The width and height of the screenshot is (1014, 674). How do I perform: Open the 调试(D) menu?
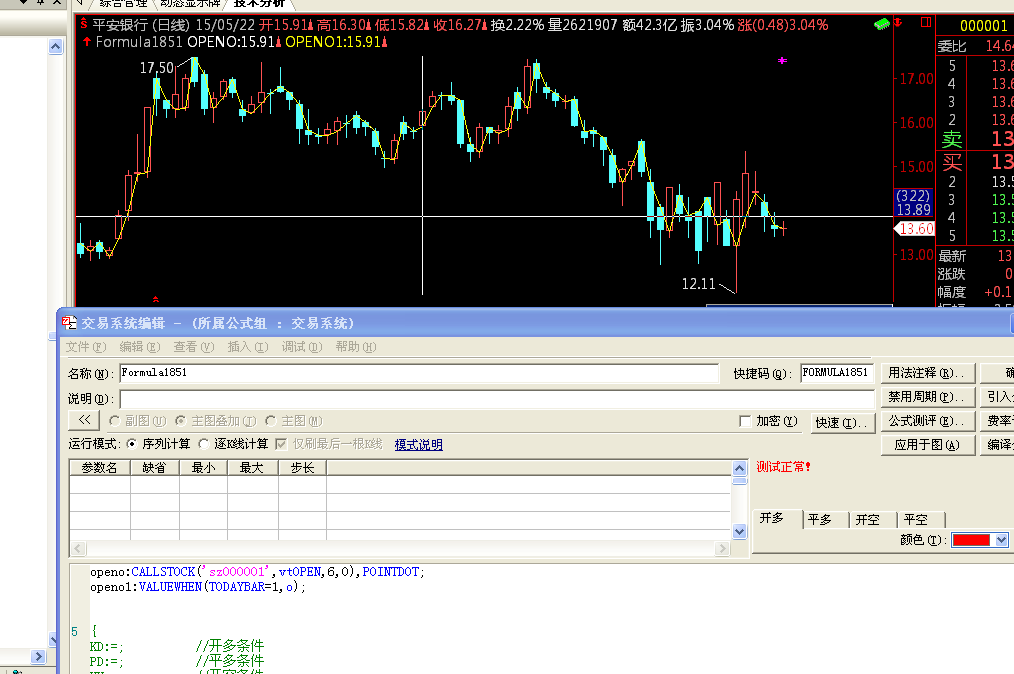[x=301, y=347]
